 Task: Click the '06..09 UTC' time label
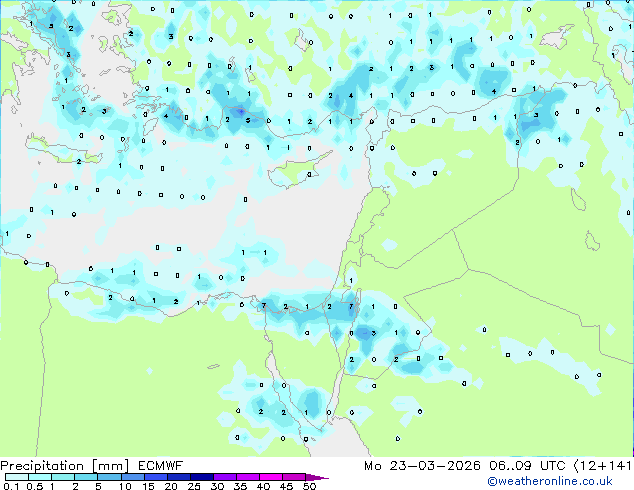point(527,466)
